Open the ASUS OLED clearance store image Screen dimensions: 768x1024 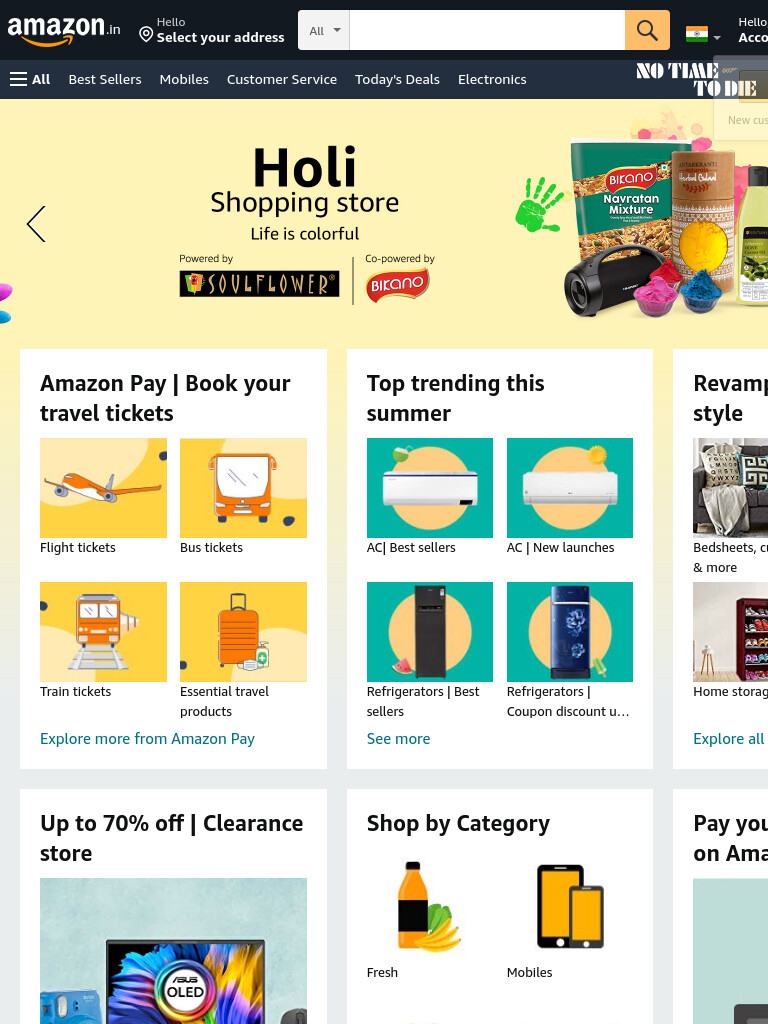coord(173,951)
